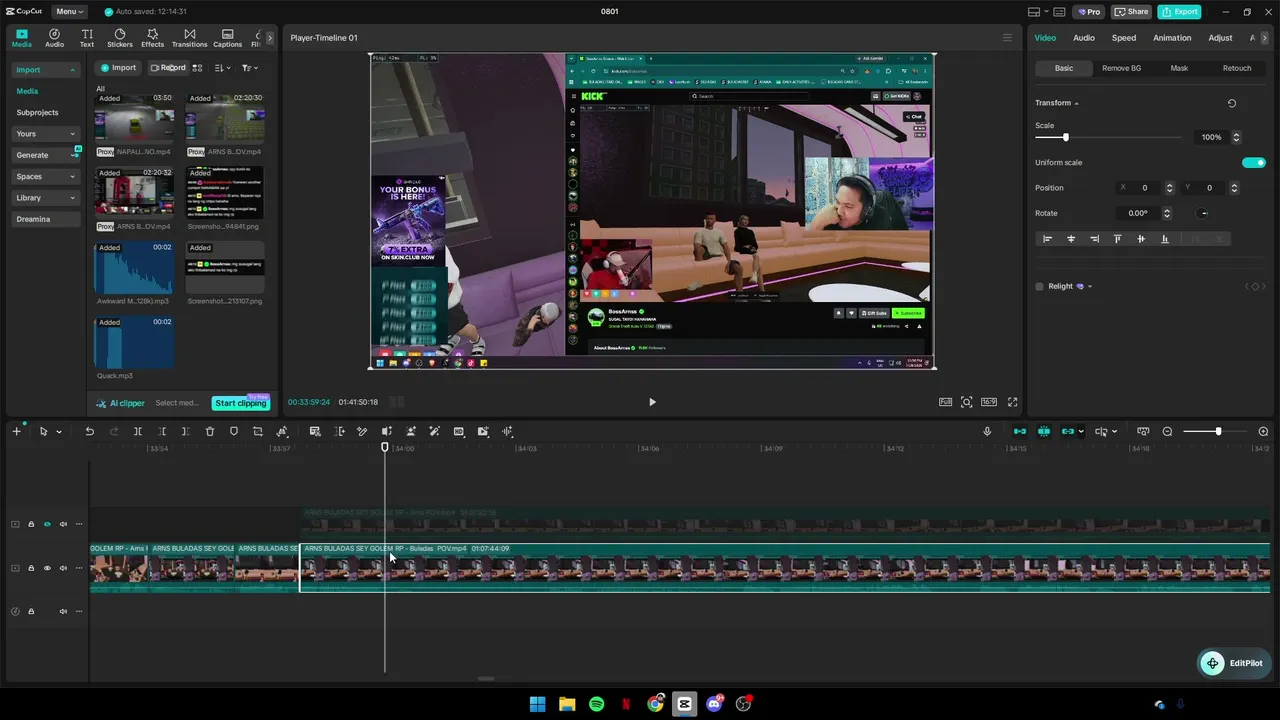Click the Scale slider handle
This screenshot has height=720, width=1280.
click(x=1065, y=137)
